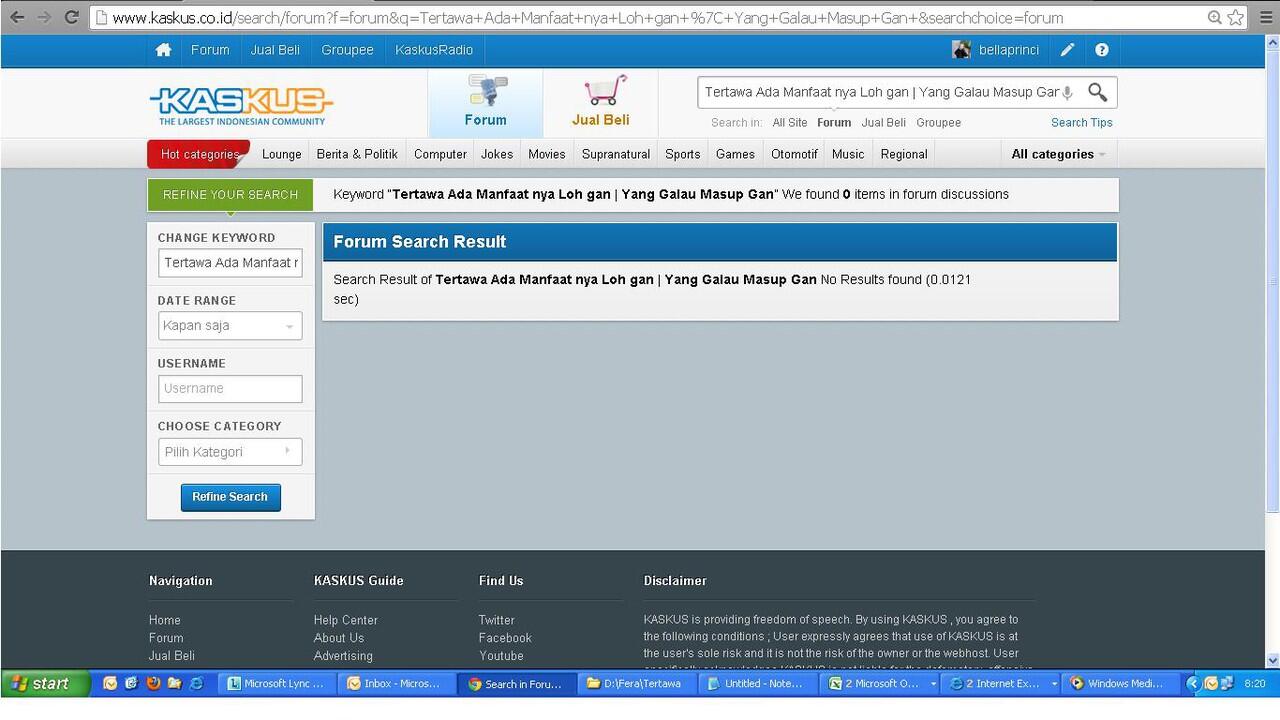Open Berita & Politik category

[x=357, y=154]
